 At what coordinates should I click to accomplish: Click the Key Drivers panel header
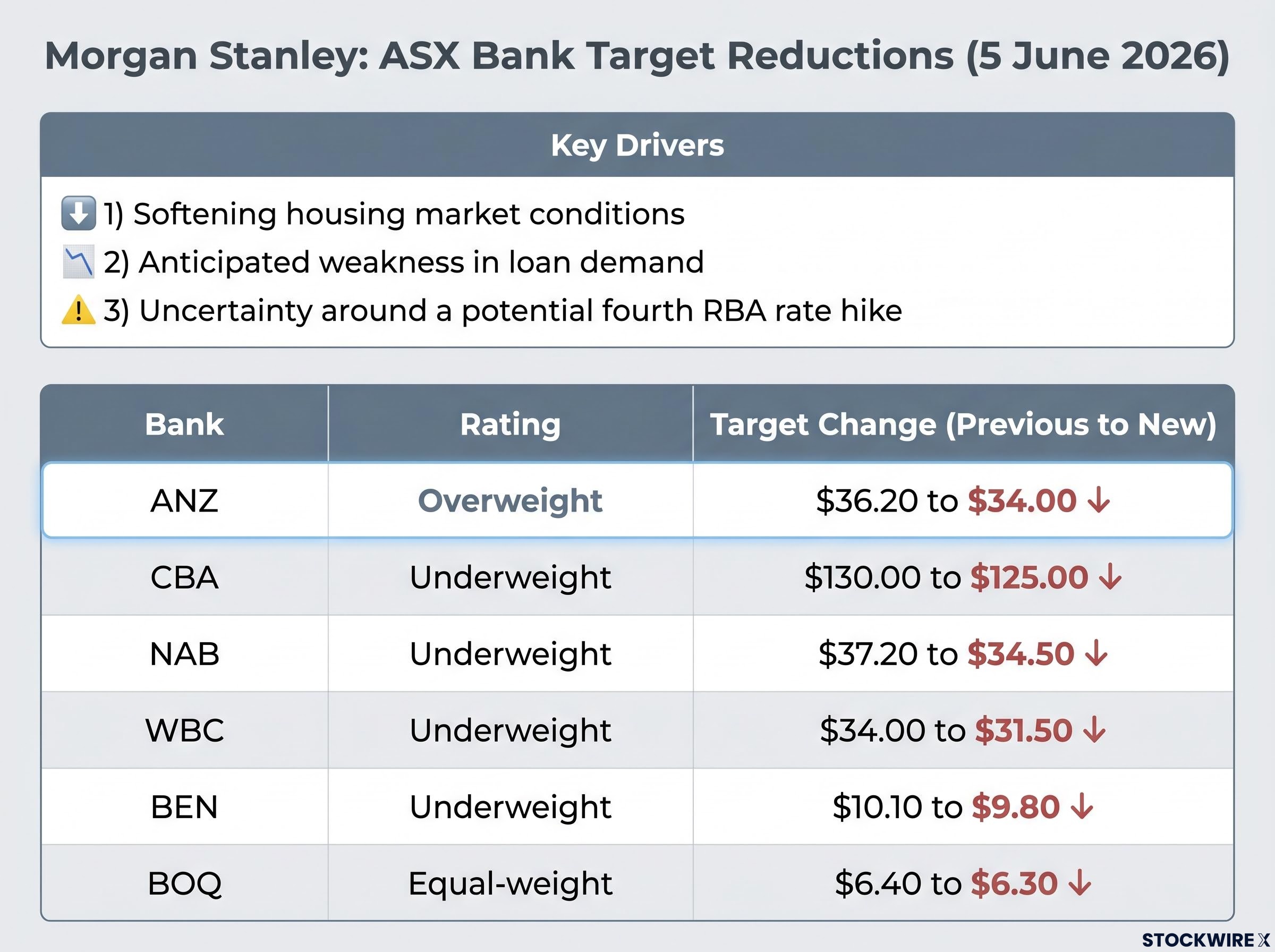pyautogui.click(x=637, y=144)
